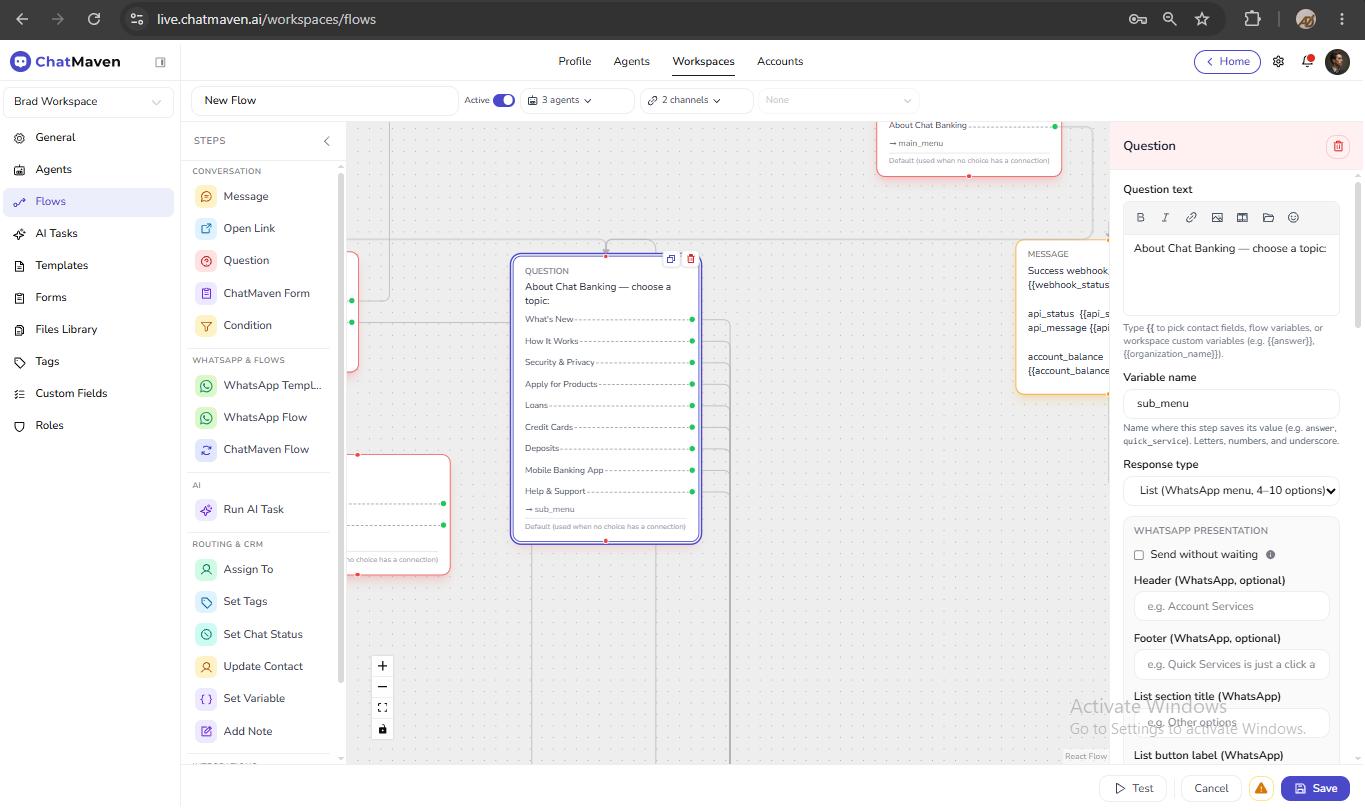Add a Question step from Steps panel
Image resolution: width=1365 pixels, height=811 pixels.
click(262, 261)
